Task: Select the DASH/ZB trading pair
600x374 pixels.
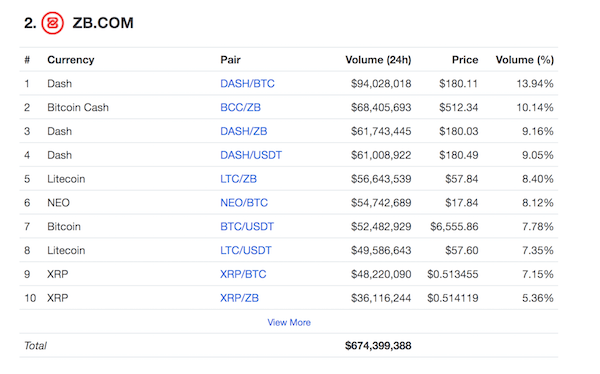Action: 243,131
